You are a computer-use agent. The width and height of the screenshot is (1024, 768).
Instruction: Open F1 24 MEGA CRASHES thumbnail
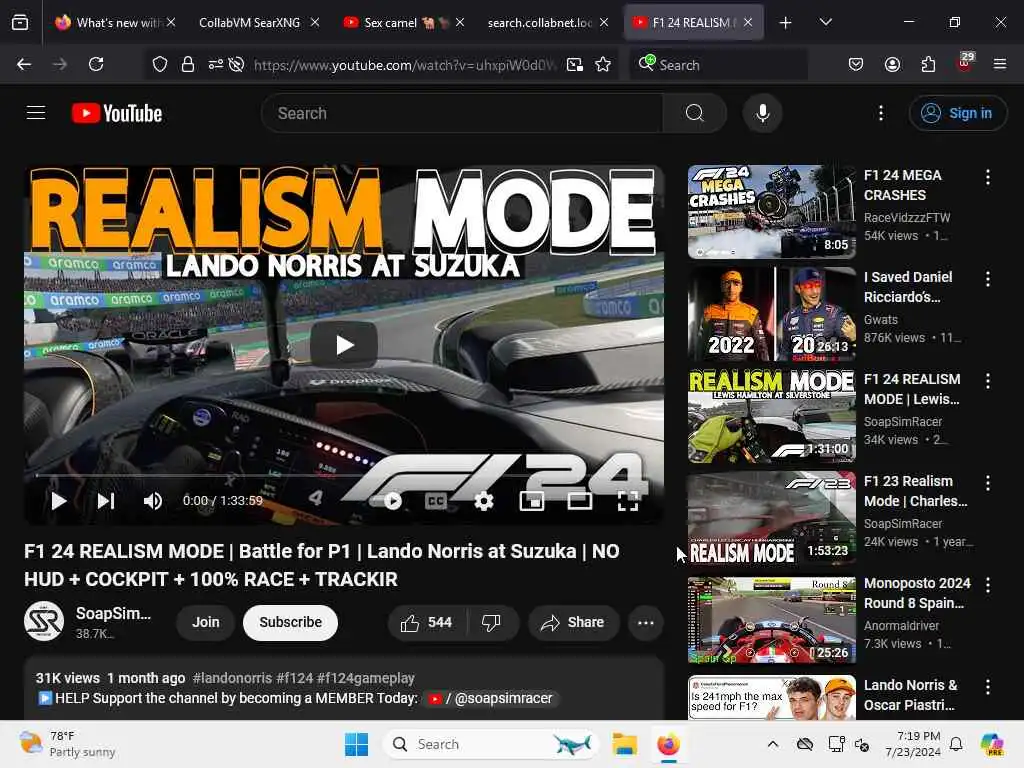[771, 212]
